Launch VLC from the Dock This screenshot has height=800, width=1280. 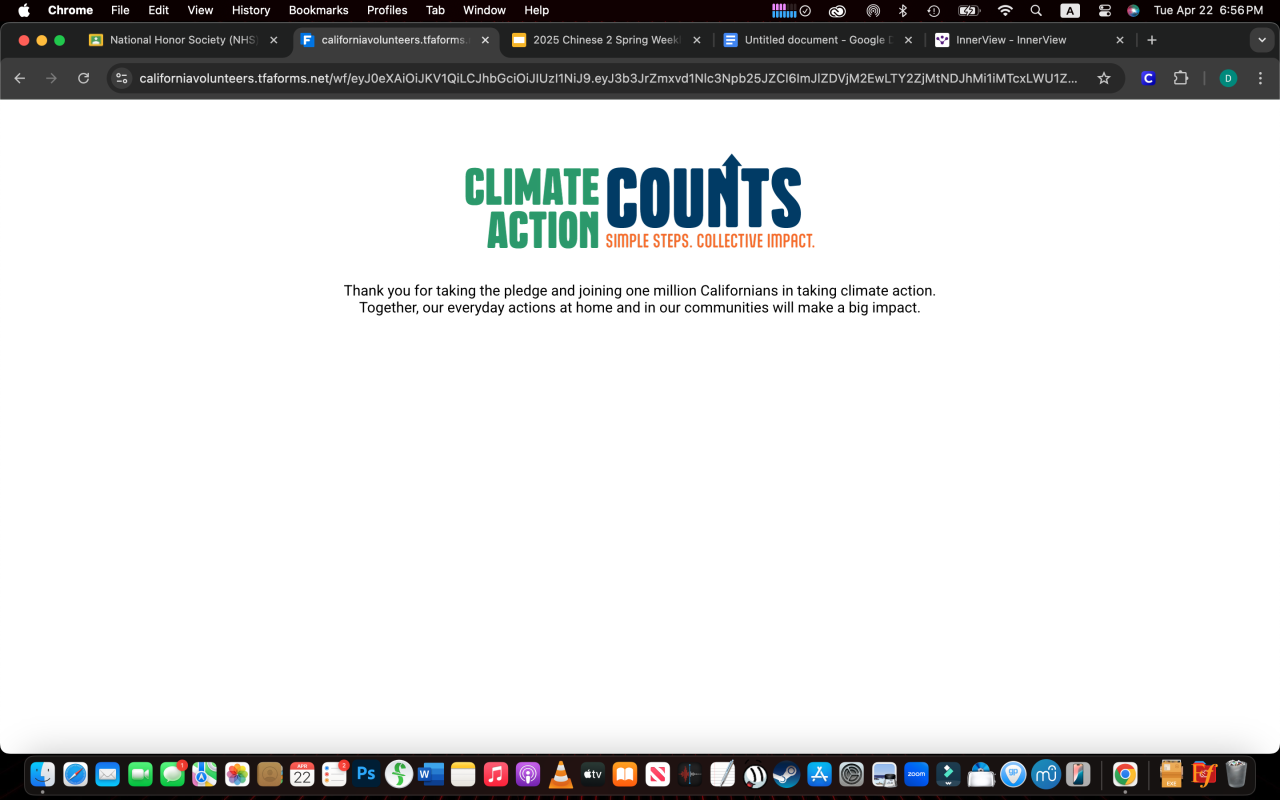(x=561, y=774)
